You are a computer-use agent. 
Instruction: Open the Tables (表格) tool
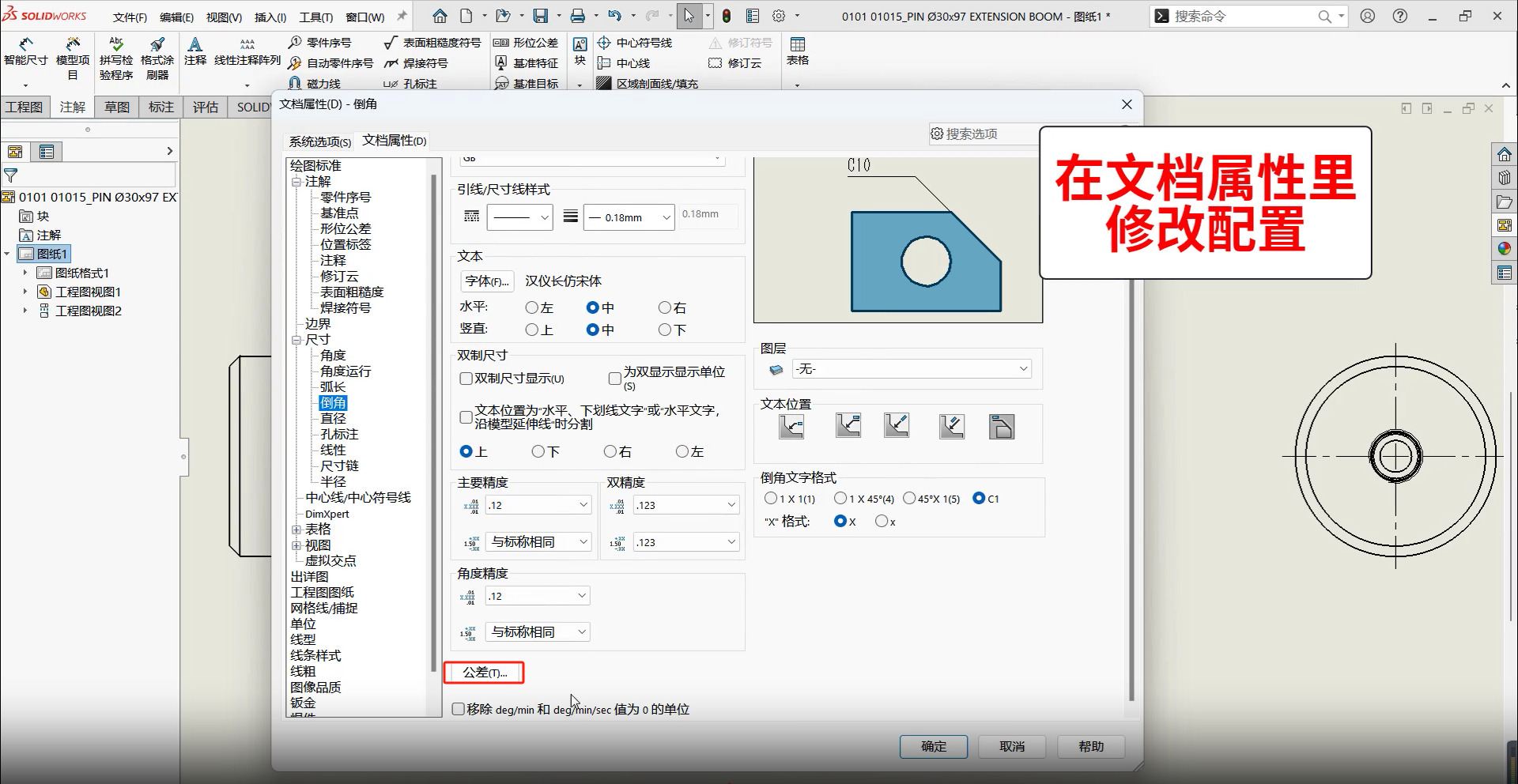pyautogui.click(x=798, y=52)
